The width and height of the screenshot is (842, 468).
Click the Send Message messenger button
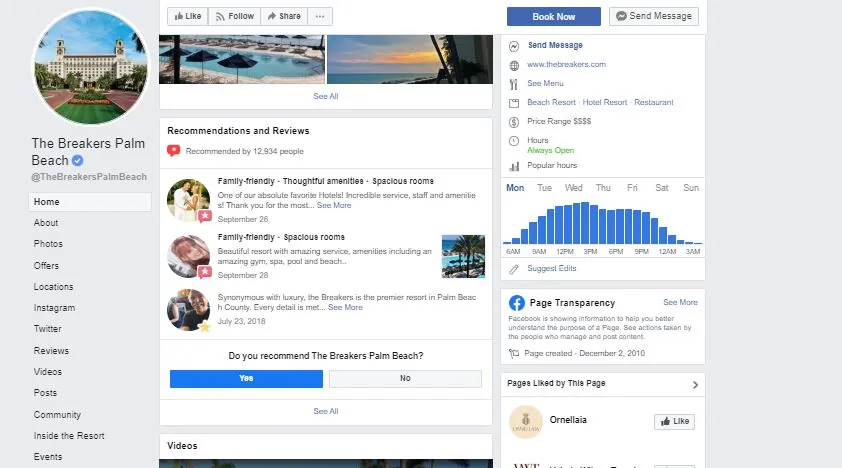coord(654,16)
